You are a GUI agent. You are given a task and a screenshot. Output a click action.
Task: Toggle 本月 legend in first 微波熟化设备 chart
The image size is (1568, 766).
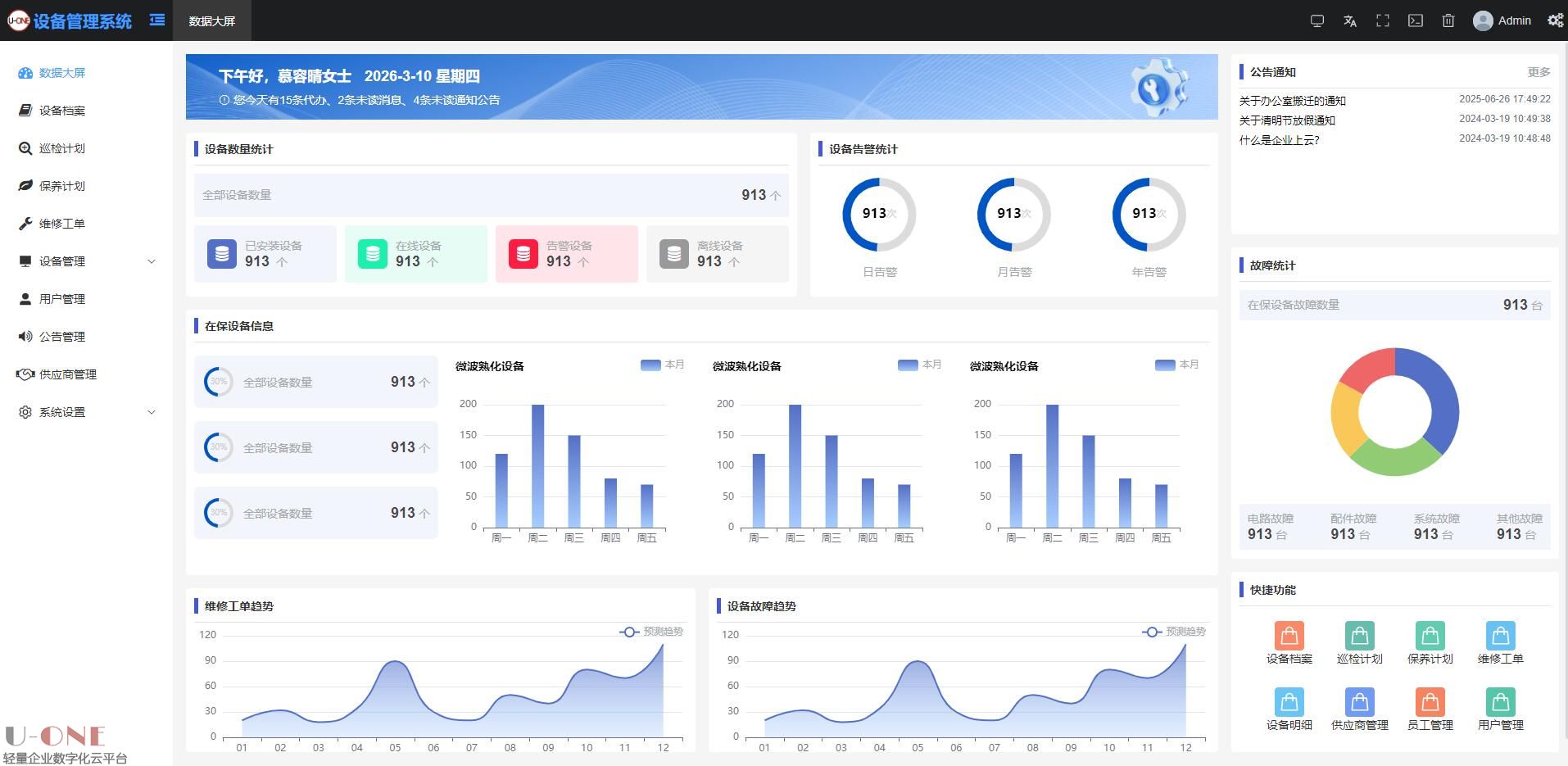point(662,365)
